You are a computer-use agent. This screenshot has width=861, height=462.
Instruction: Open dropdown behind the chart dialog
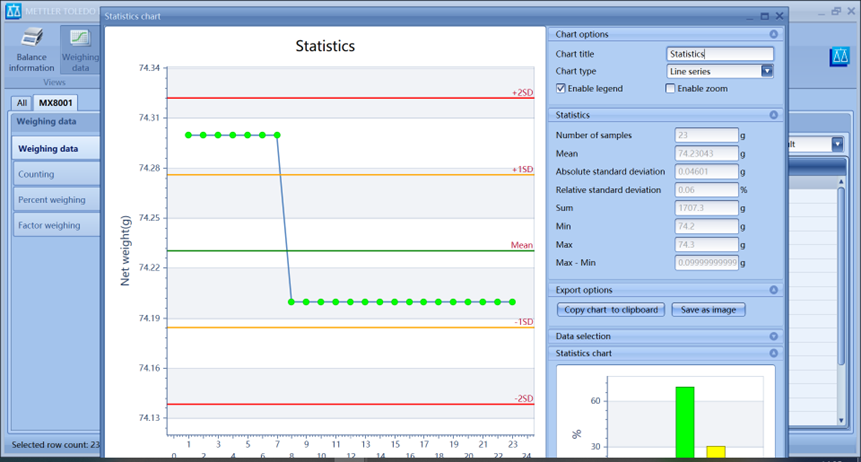point(837,144)
